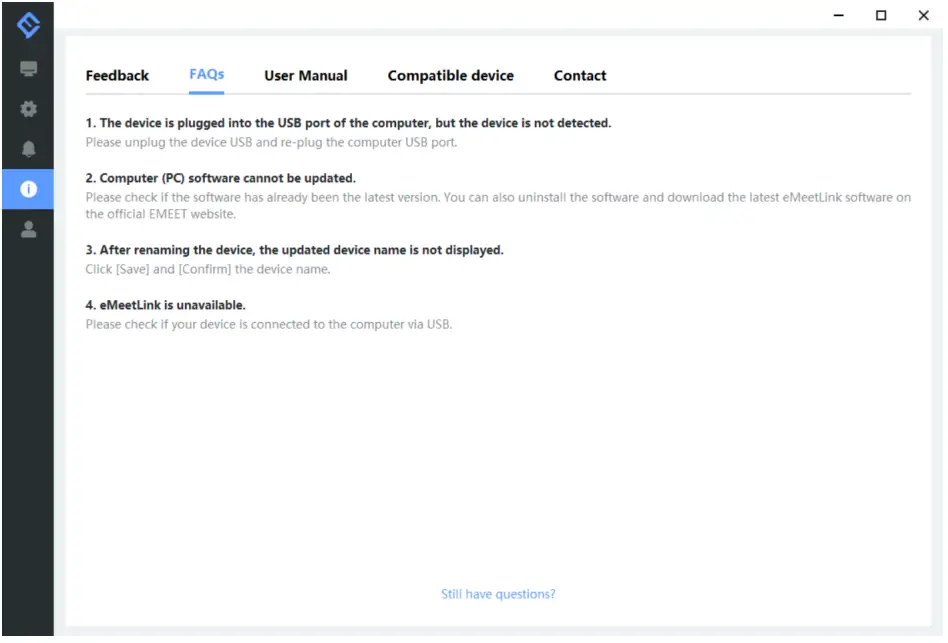
Task: Click the "Please unplug the device USB" answer
Action: click(x=271, y=142)
